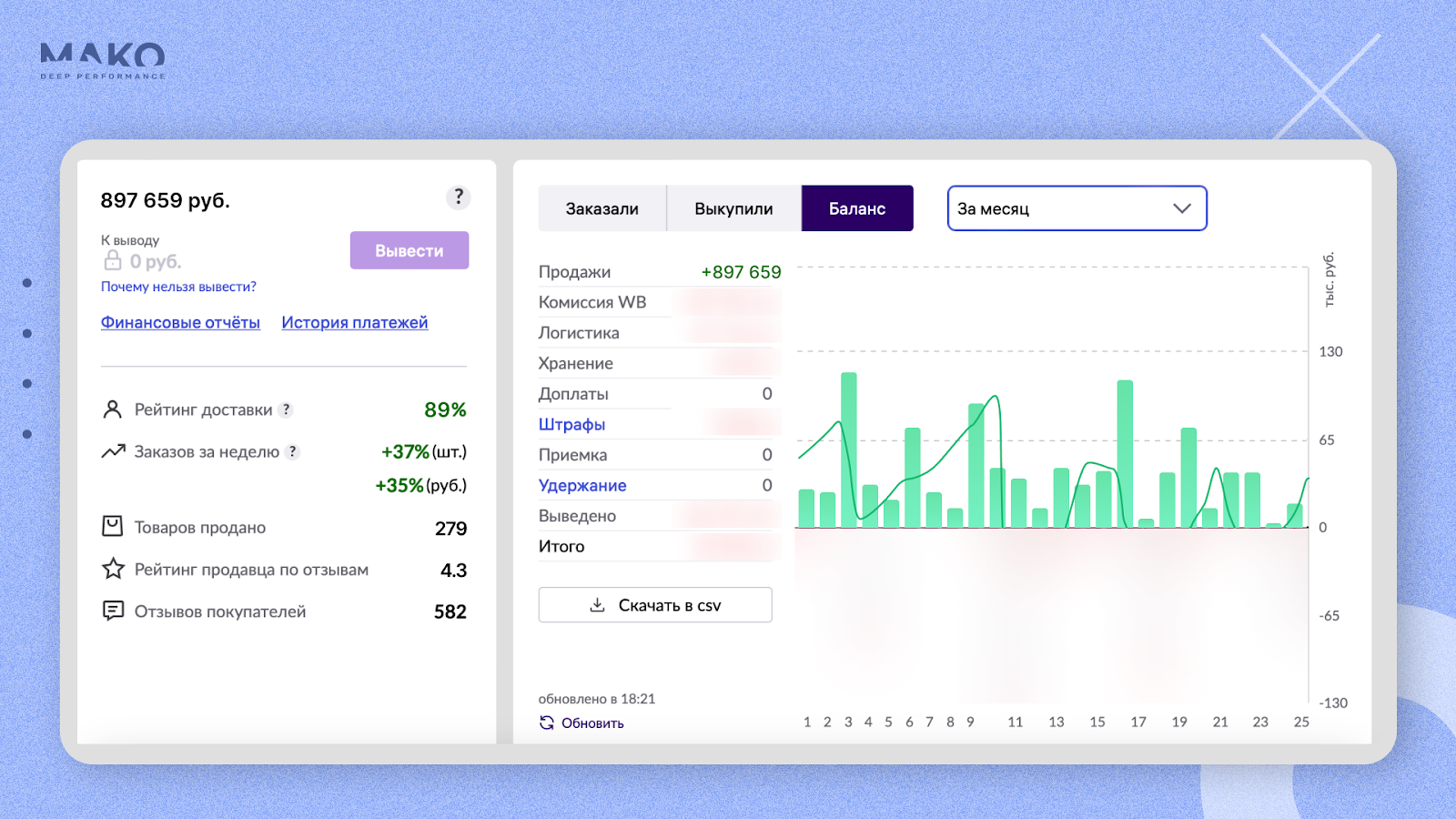
Task: Open the История платежей link
Action: pyautogui.click(x=355, y=322)
